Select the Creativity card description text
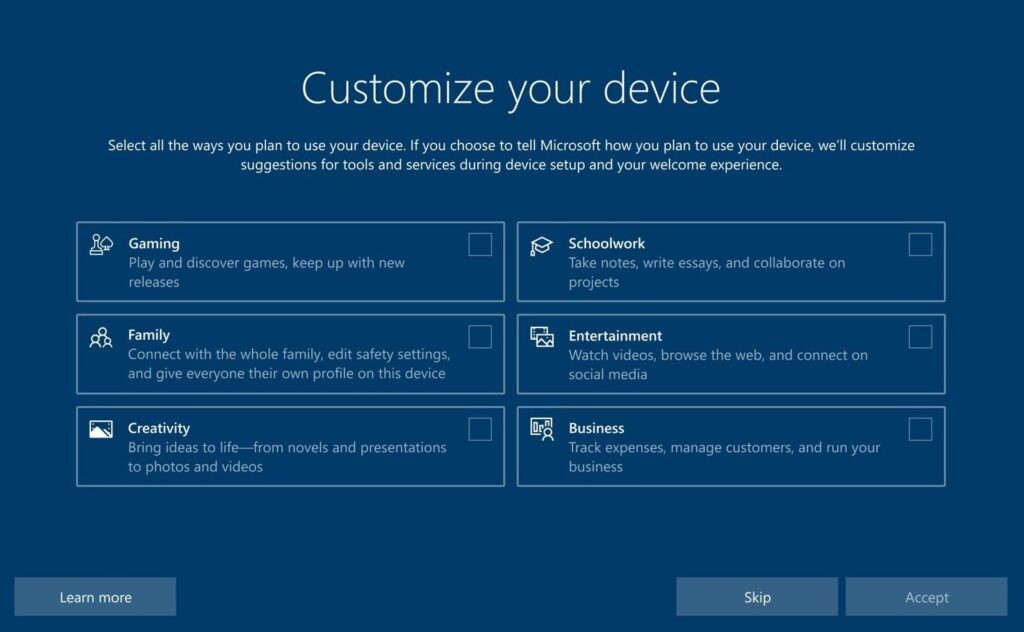Screen dimensions: 1024x632 coord(287,457)
